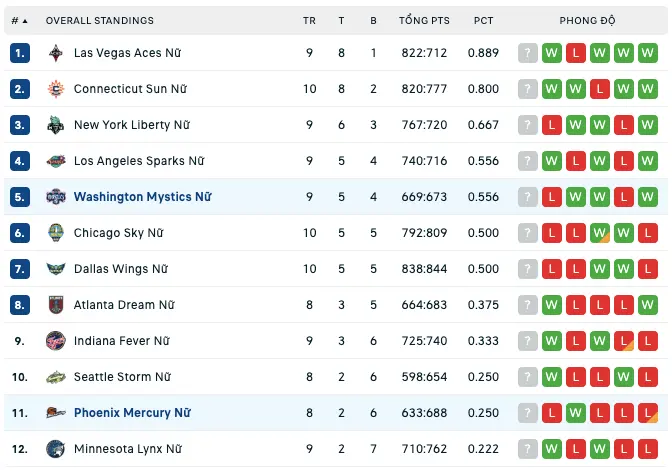Click the blue rank badge 5.

tap(20, 197)
